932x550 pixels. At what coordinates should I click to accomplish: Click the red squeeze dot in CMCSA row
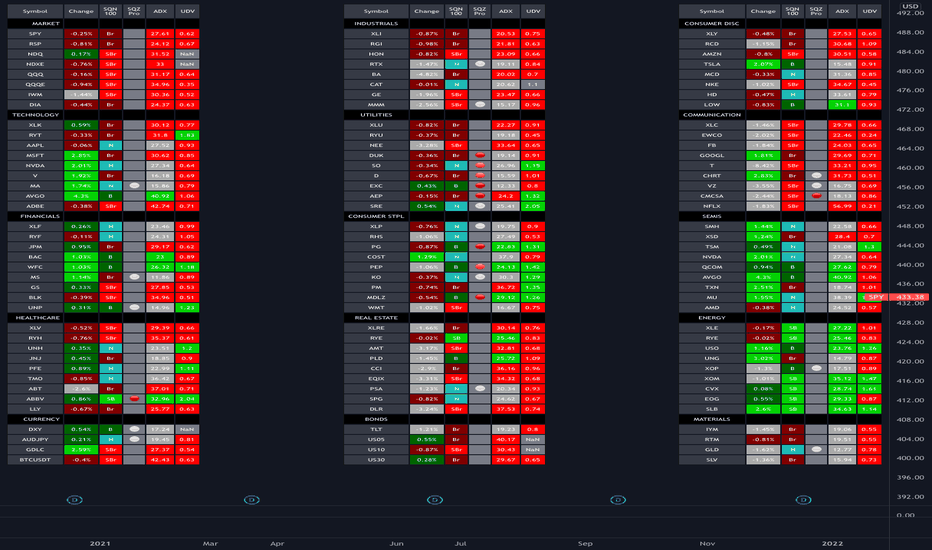pos(816,196)
